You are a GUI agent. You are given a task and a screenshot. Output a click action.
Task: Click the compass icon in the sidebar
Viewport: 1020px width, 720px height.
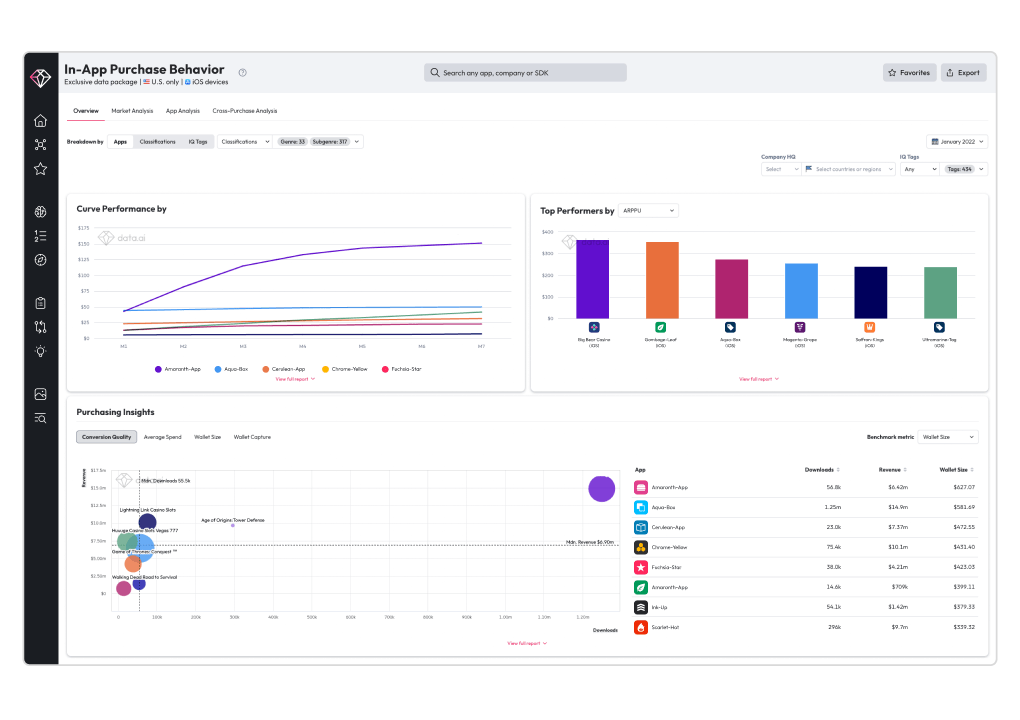click(x=40, y=260)
